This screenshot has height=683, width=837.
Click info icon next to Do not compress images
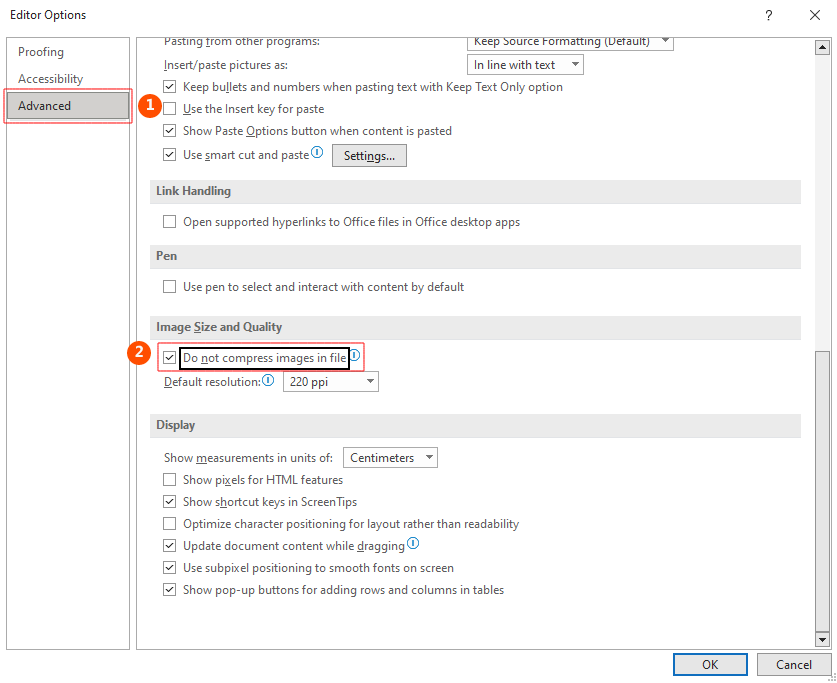[x=354, y=355]
